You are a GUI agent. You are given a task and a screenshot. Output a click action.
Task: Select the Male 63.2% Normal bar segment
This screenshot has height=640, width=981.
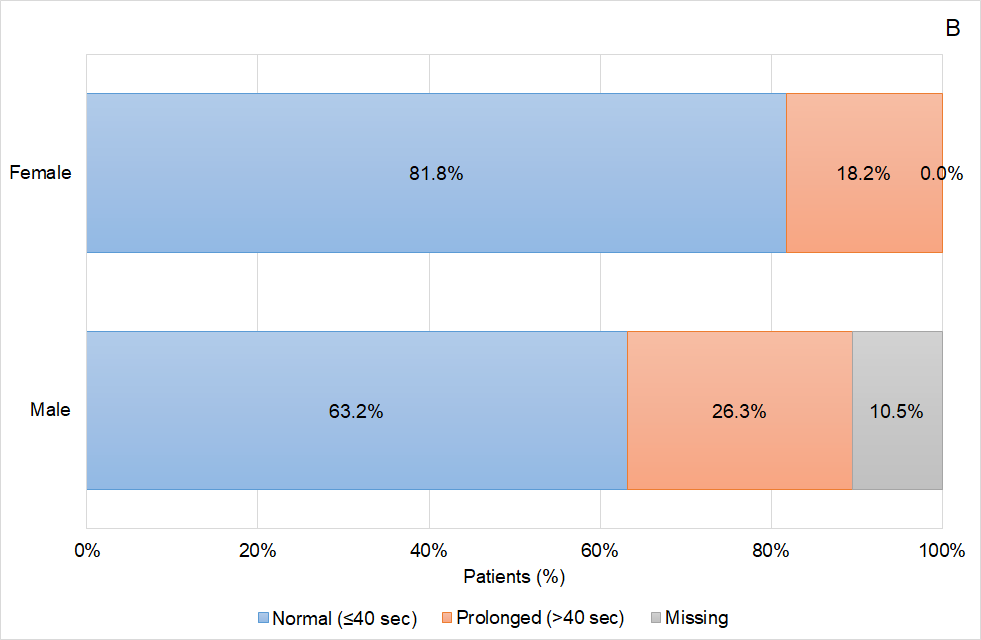[356, 411]
